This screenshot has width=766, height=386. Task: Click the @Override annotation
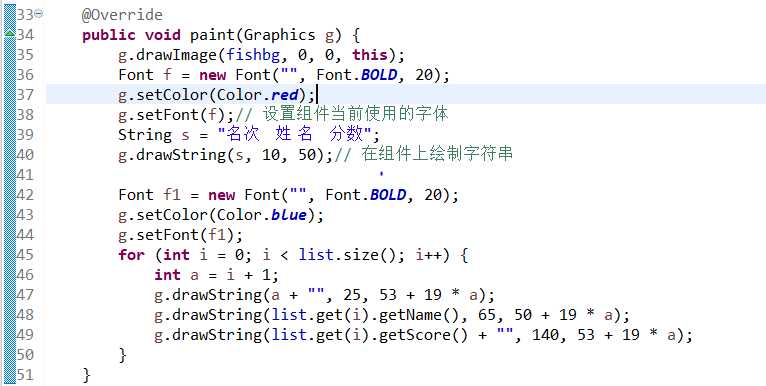pyautogui.click(x=122, y=15)
